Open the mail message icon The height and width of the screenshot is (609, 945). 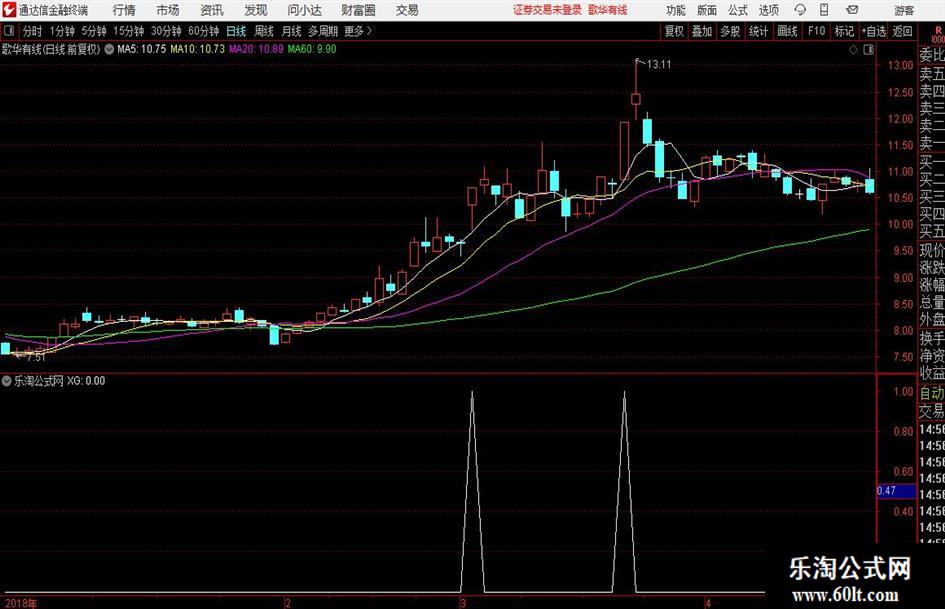tap(852, 10)
